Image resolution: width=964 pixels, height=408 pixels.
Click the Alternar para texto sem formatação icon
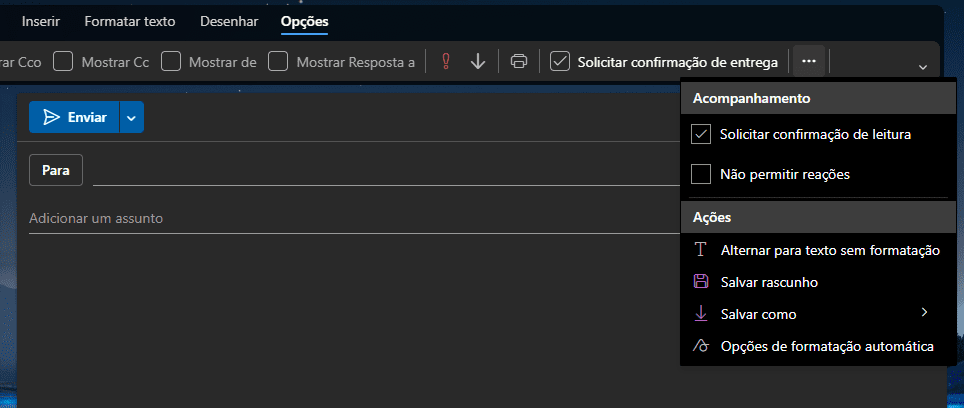coord(701,250)
